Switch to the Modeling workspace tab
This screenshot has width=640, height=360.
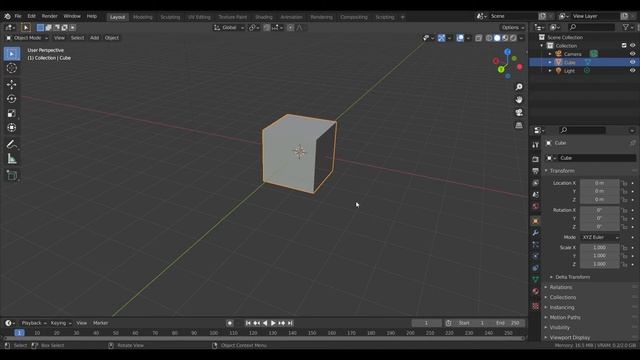point(143,17)
